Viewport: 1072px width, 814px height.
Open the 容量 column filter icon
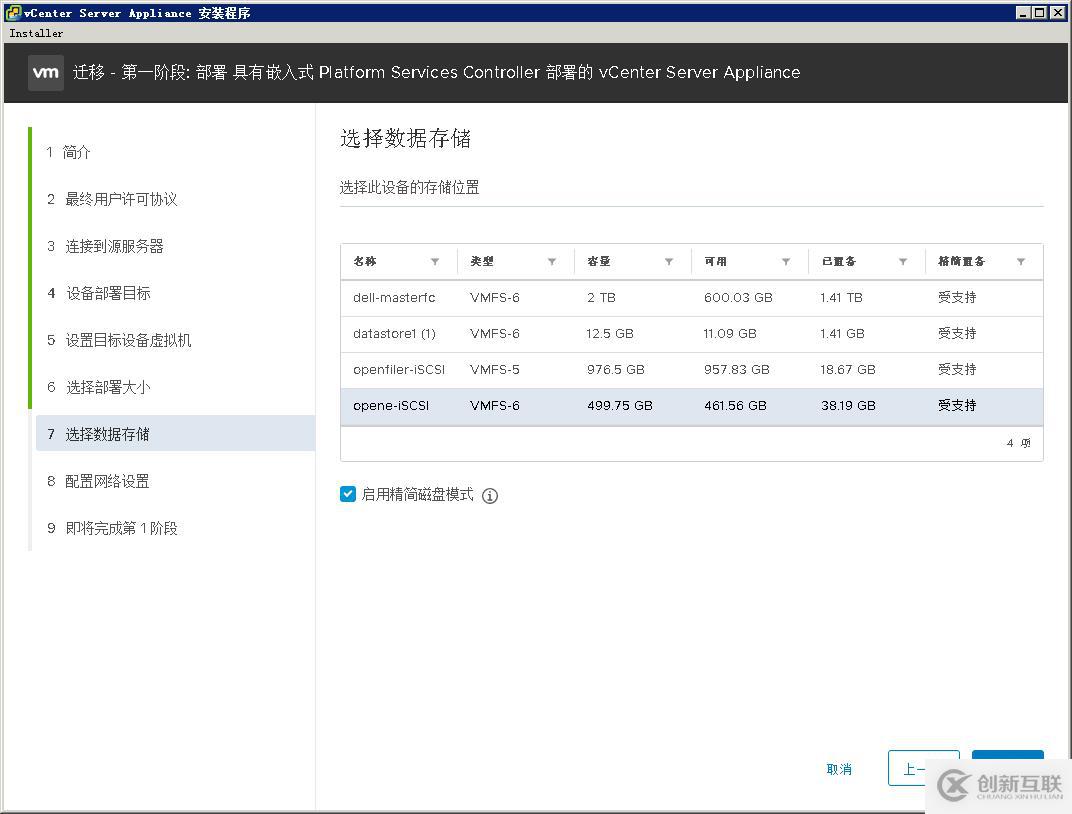669,262
